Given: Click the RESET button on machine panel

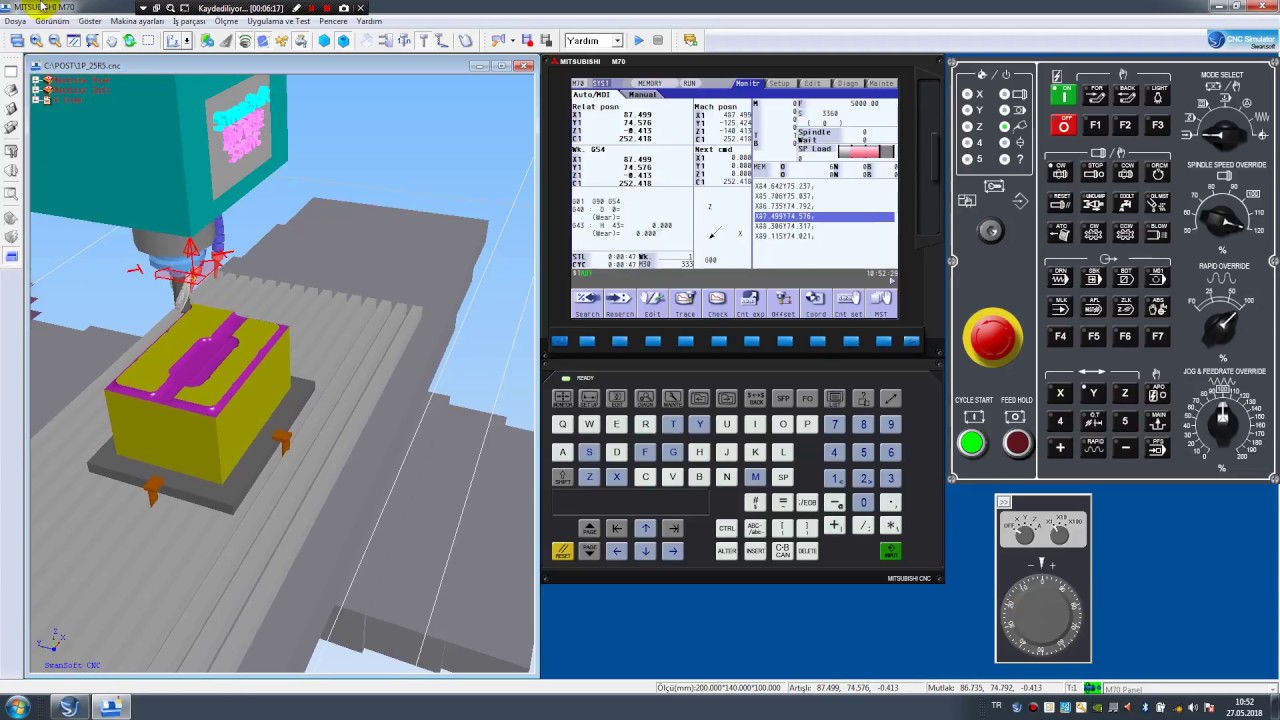Looking at the screenshot, I should coord(1061,203).
